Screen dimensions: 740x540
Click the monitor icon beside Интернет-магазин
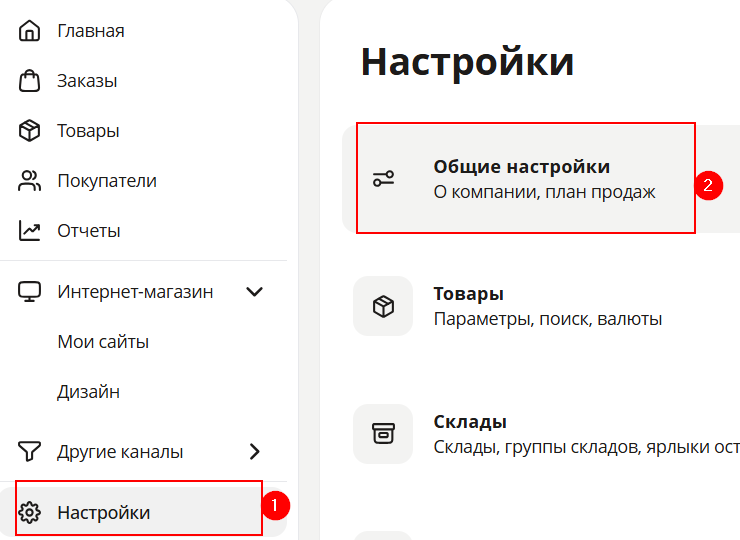click(x=29, y=292)
